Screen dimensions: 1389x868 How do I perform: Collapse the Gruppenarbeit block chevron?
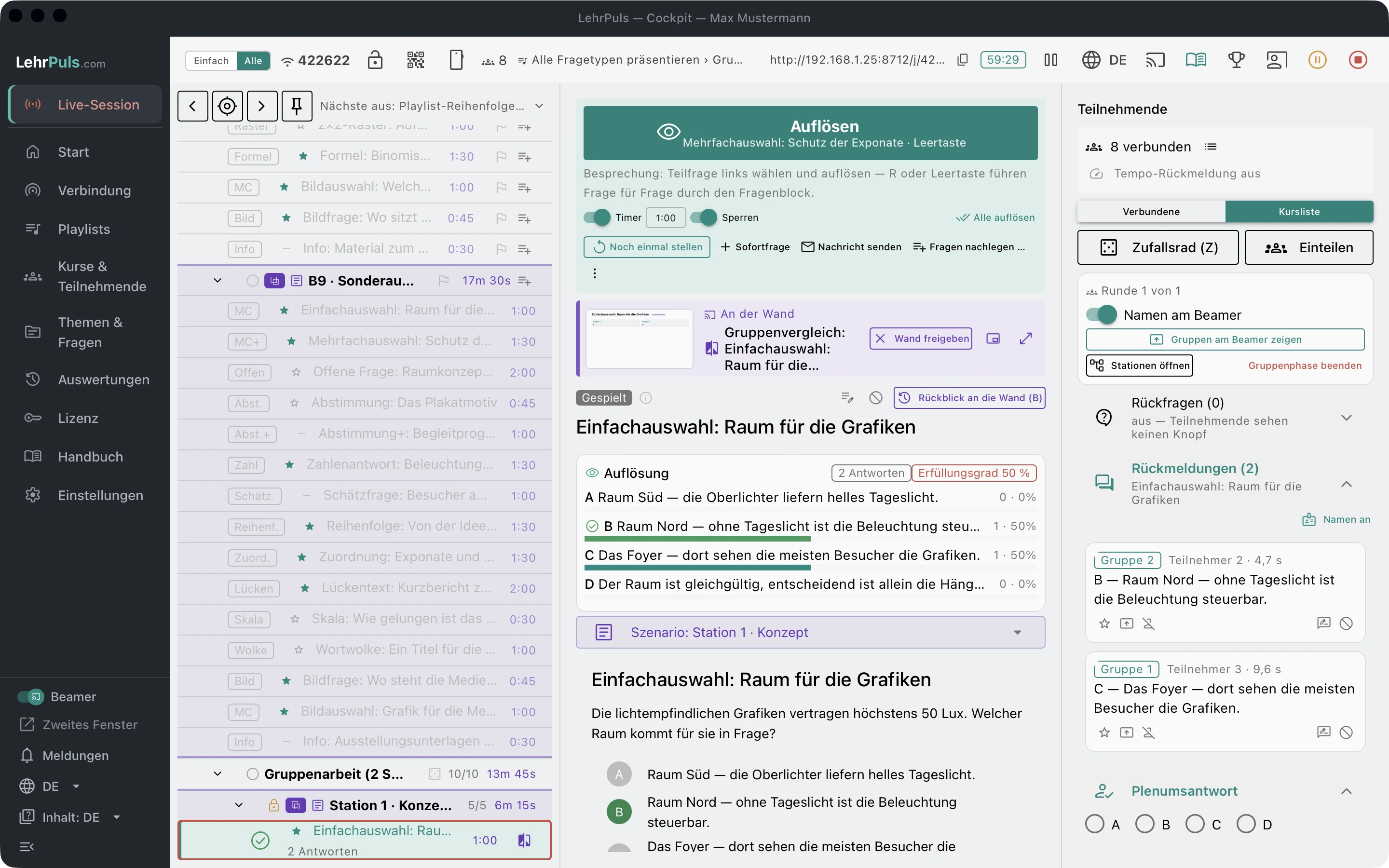[x=218, y=774]
